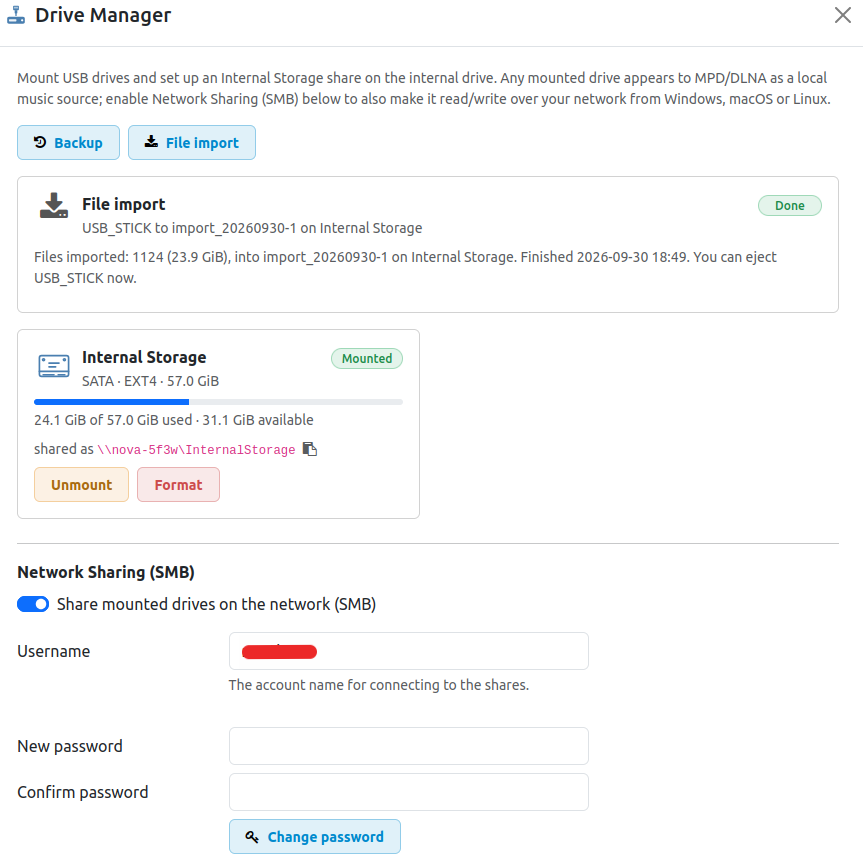863x866 pixels.
Task: Focus the Confirm password field
Action: (409, 792)
